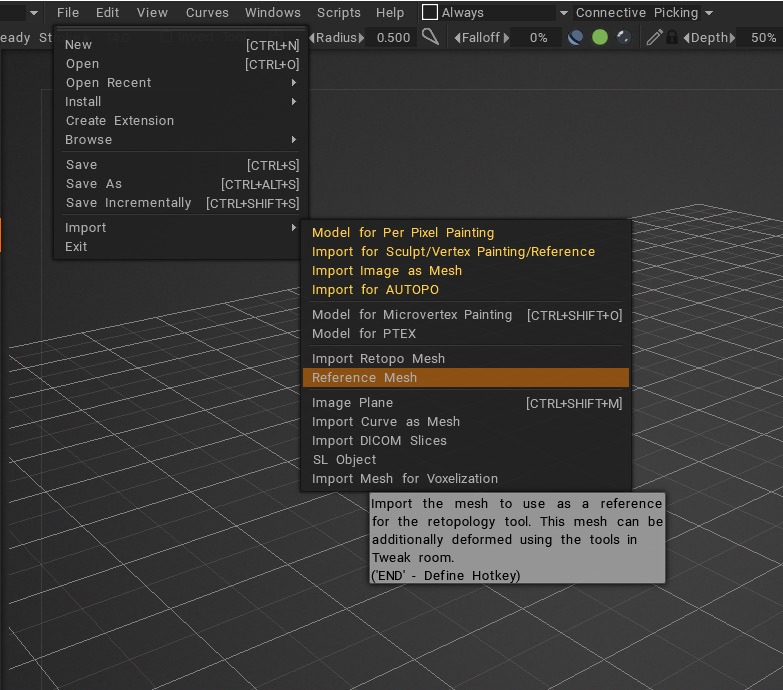Decrease Depth with its left arrow
This screenshot has width=783, height=690.
687,37
